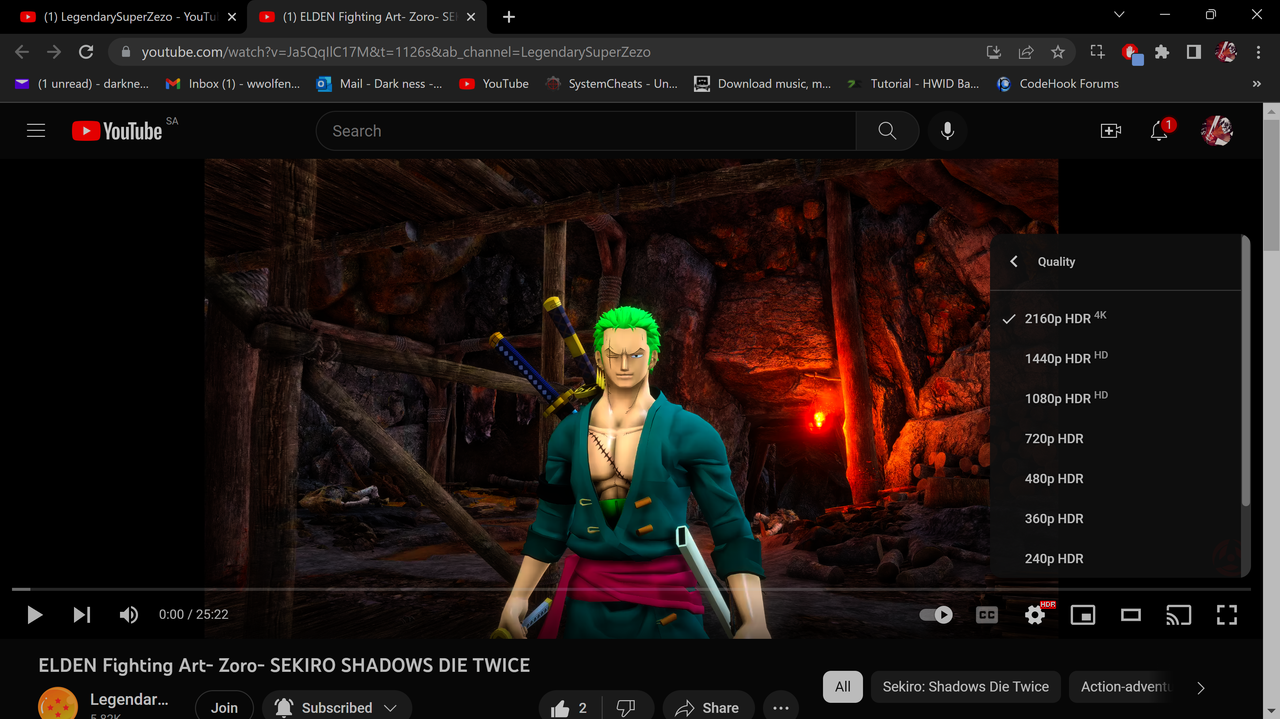Viewport: 1280px width, 719px height.
Task: Like the video
Action: 569,708
